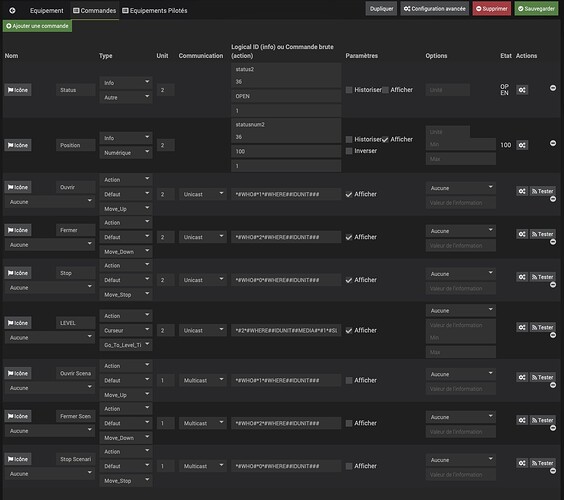Viewport: 564px width, 500px height.
Task: Check Afficher for Ouvrir Scena command
Action: 349,381
